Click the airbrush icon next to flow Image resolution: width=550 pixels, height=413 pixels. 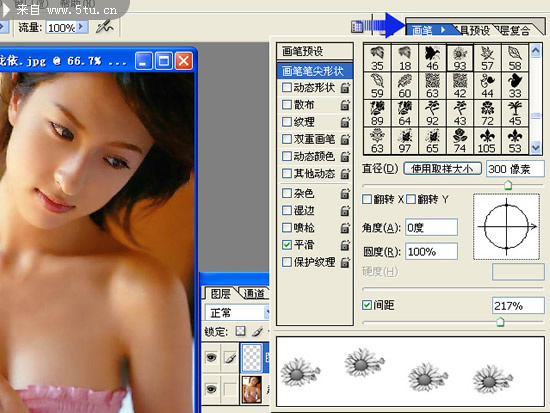105,27
